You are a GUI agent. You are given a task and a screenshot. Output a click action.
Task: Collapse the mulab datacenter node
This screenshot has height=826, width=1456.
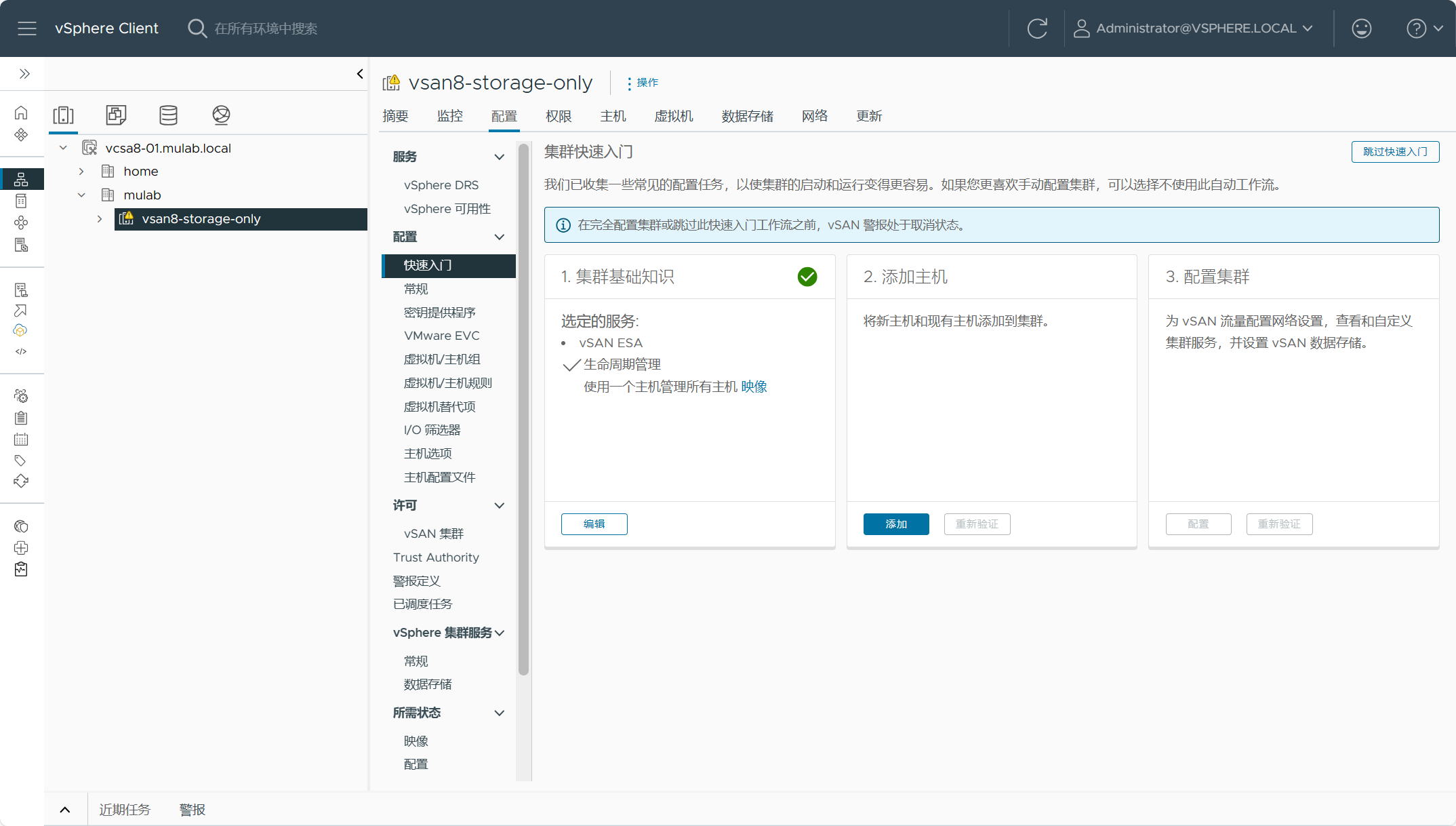click(81, 195)
